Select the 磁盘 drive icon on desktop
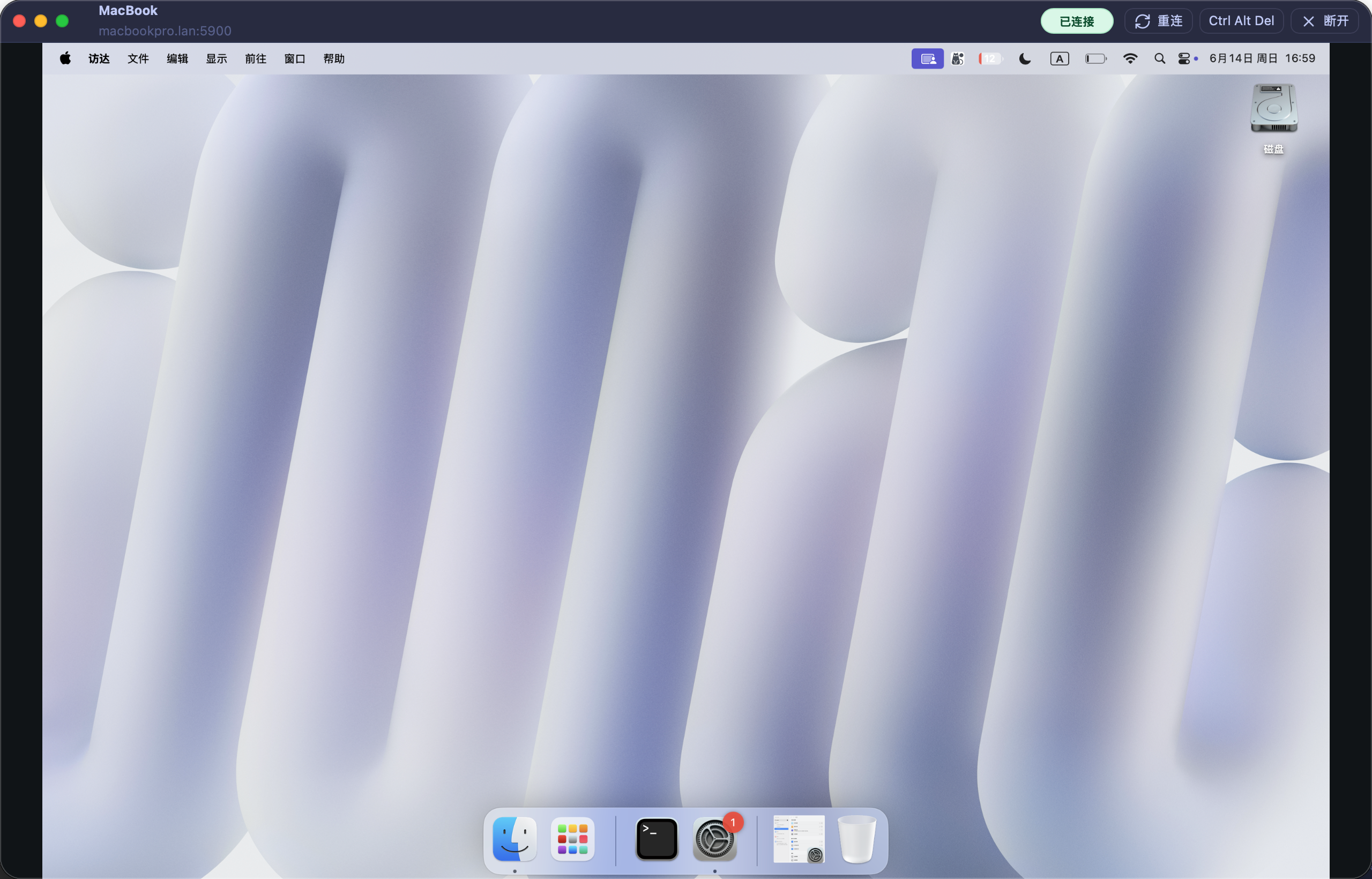1372x879 pixels. [x=1274, y=108]
